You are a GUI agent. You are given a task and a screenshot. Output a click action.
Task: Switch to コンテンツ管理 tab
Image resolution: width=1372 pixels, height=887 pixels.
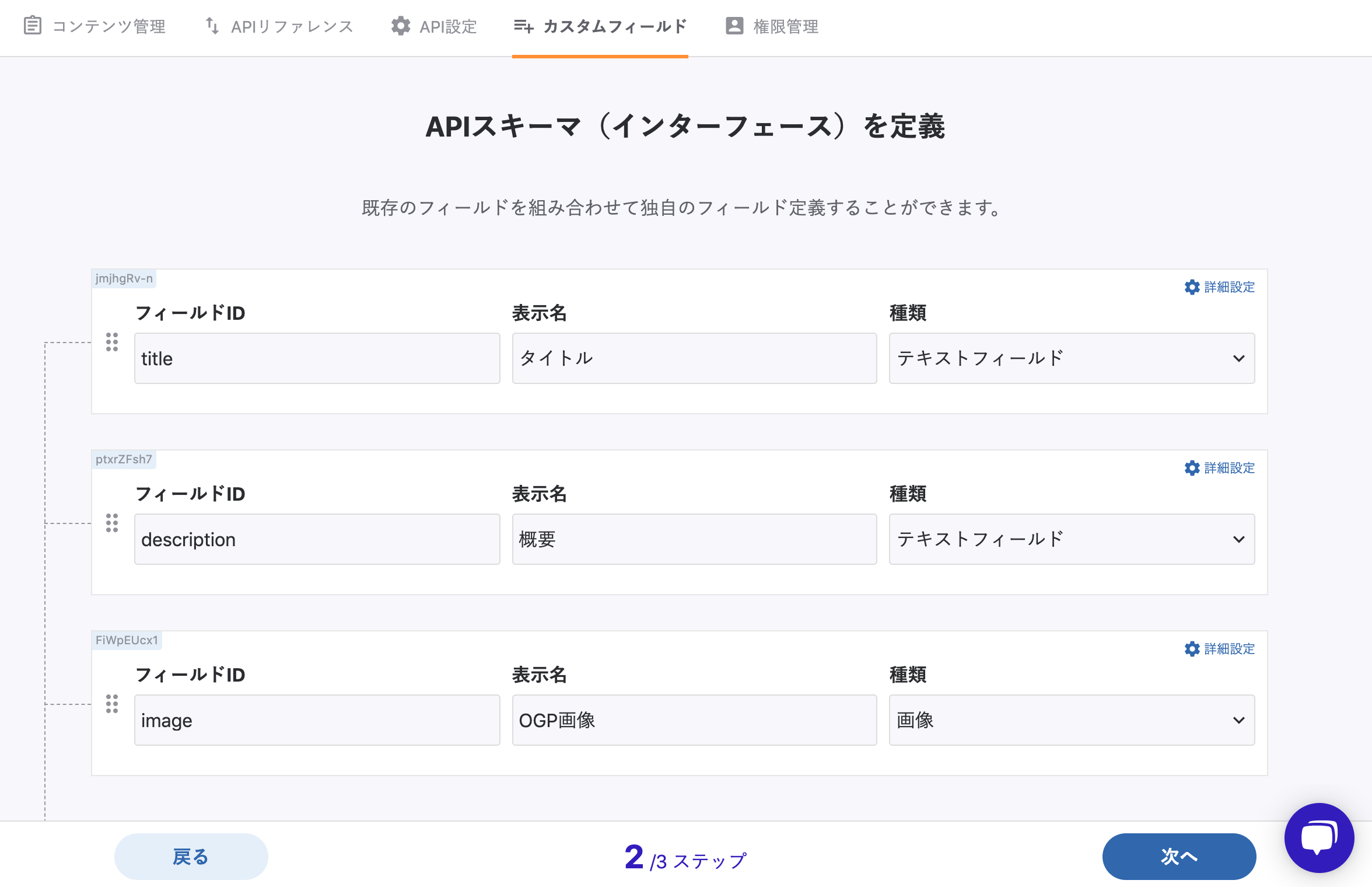pyautogui.click(x=95, y=26)
